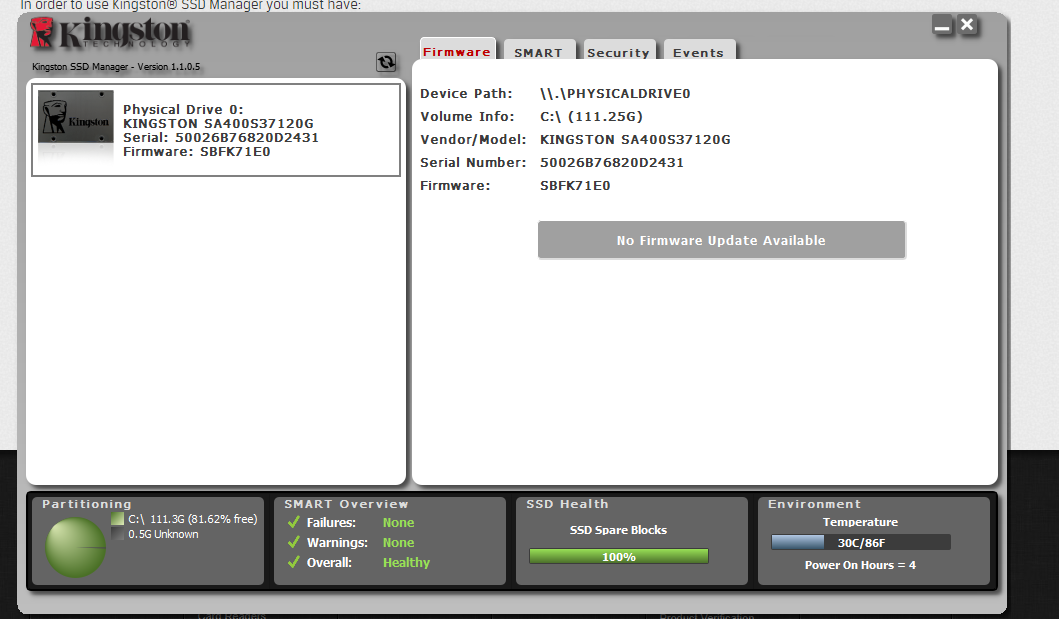This screenshot has height=619, width=1059.
Task: Click the partitioning pie chart
Action: point(75,547)
